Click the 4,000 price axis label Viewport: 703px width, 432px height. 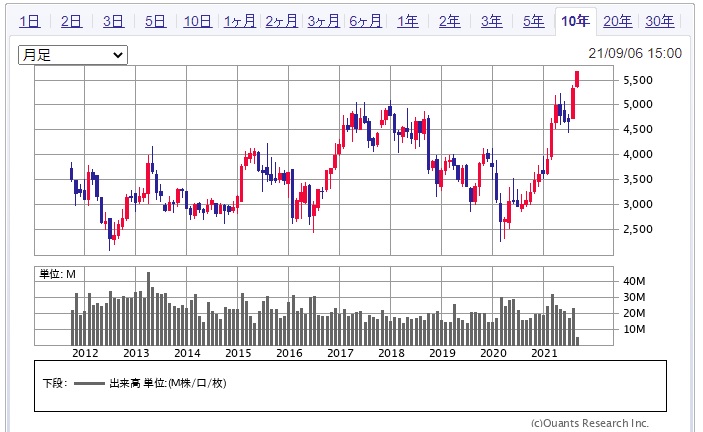coord(638,155)
